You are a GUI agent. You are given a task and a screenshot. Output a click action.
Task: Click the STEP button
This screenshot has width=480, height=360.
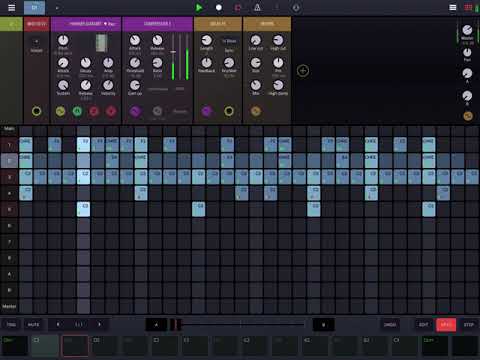[x=469, y=324]
